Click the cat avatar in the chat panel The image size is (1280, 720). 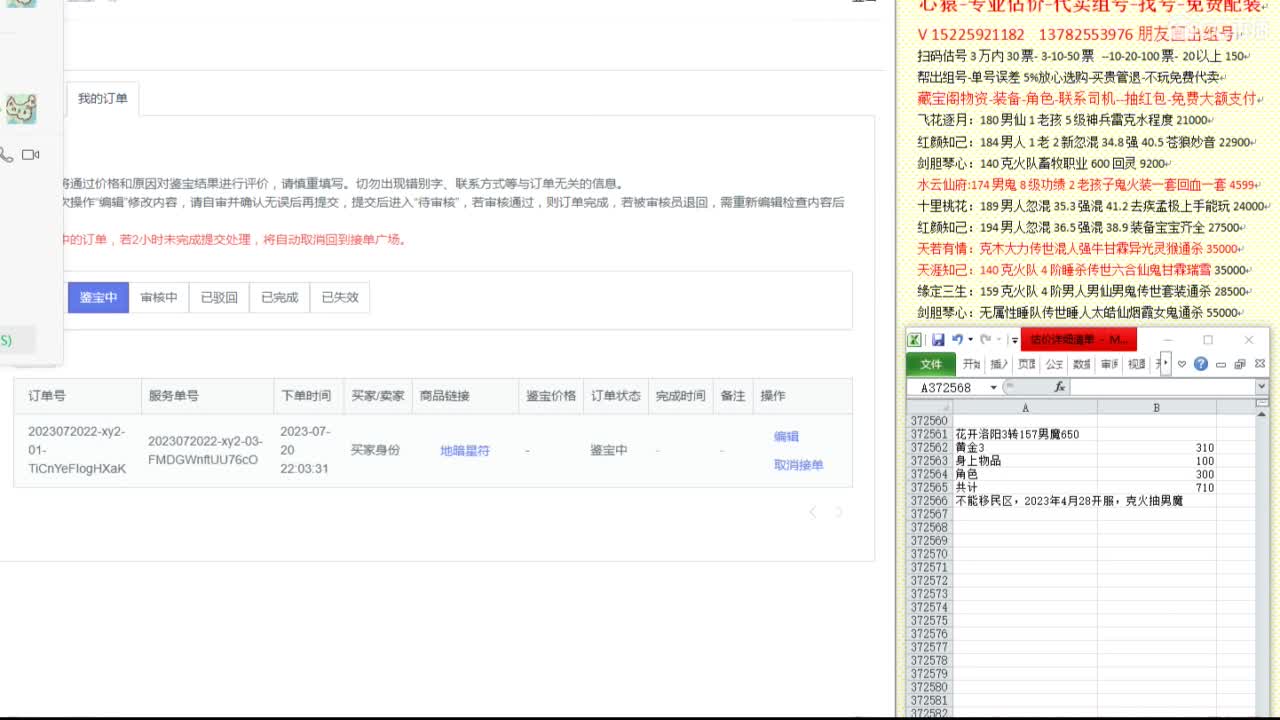click(x=21, y=108)
